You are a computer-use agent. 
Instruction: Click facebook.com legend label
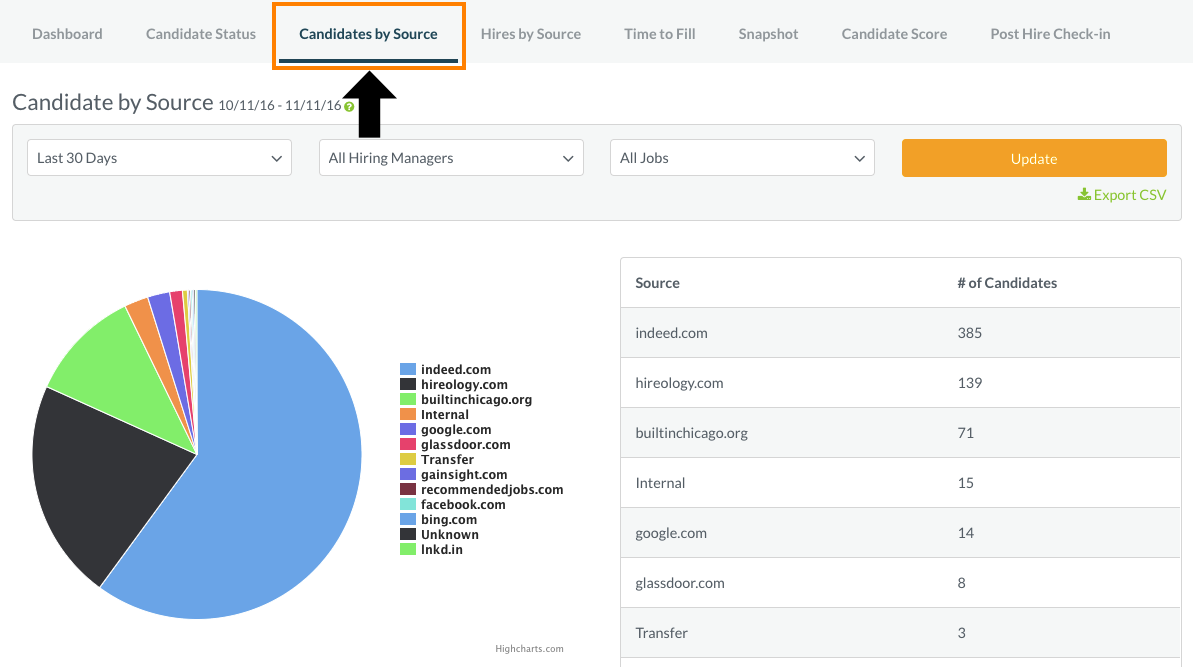(463, 504)
